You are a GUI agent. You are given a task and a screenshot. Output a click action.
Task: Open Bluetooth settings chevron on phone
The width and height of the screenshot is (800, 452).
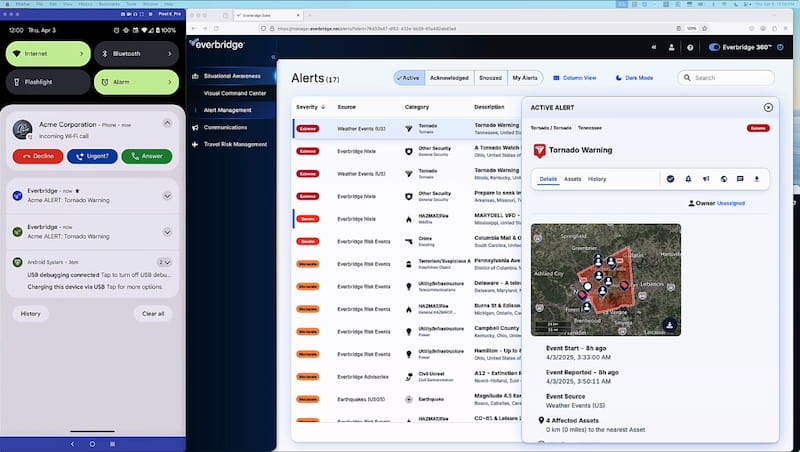pyautogui.click(x=170, y=54)
